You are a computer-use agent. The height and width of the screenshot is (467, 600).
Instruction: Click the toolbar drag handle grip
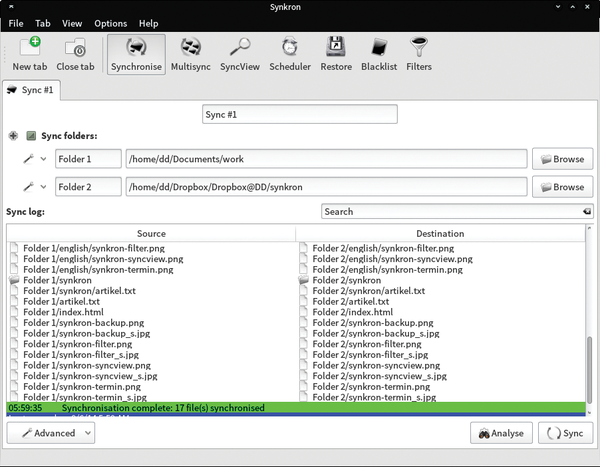coord(5,54)
